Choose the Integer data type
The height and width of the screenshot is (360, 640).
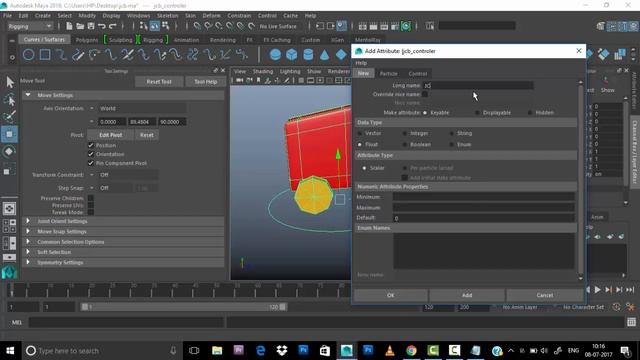coord(404,133)
